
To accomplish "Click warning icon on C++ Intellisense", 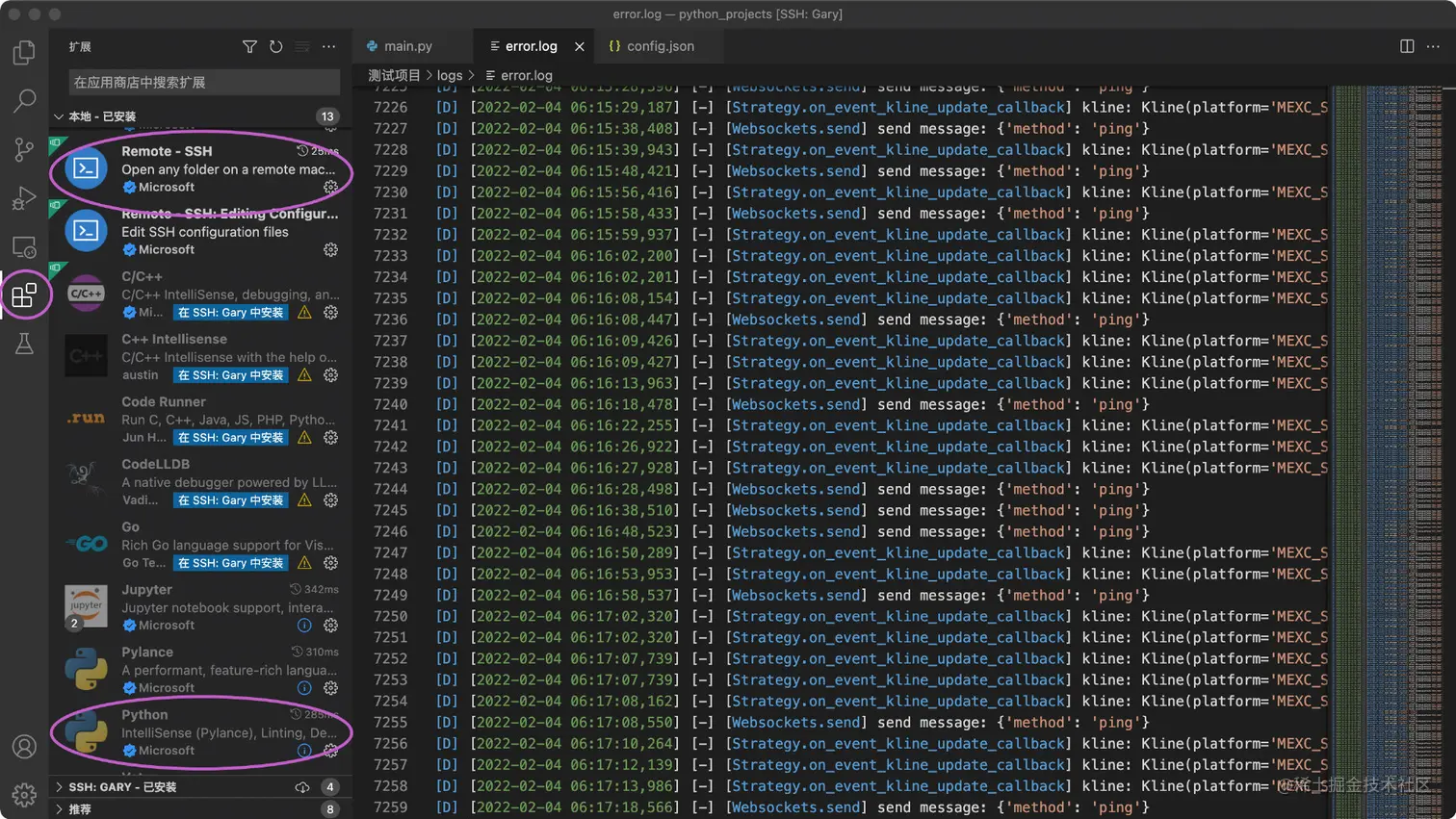I will pyautogui.click(x=304, y=375).
